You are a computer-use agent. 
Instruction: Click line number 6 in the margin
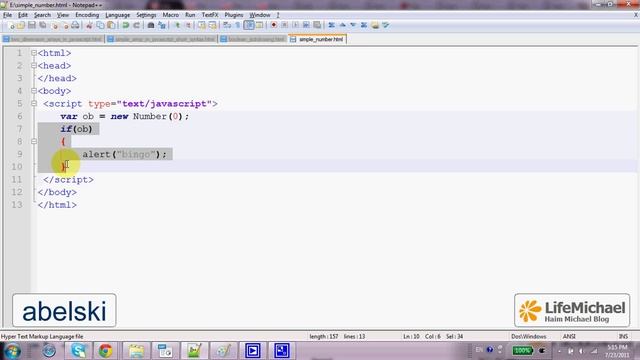click(20, 116)
